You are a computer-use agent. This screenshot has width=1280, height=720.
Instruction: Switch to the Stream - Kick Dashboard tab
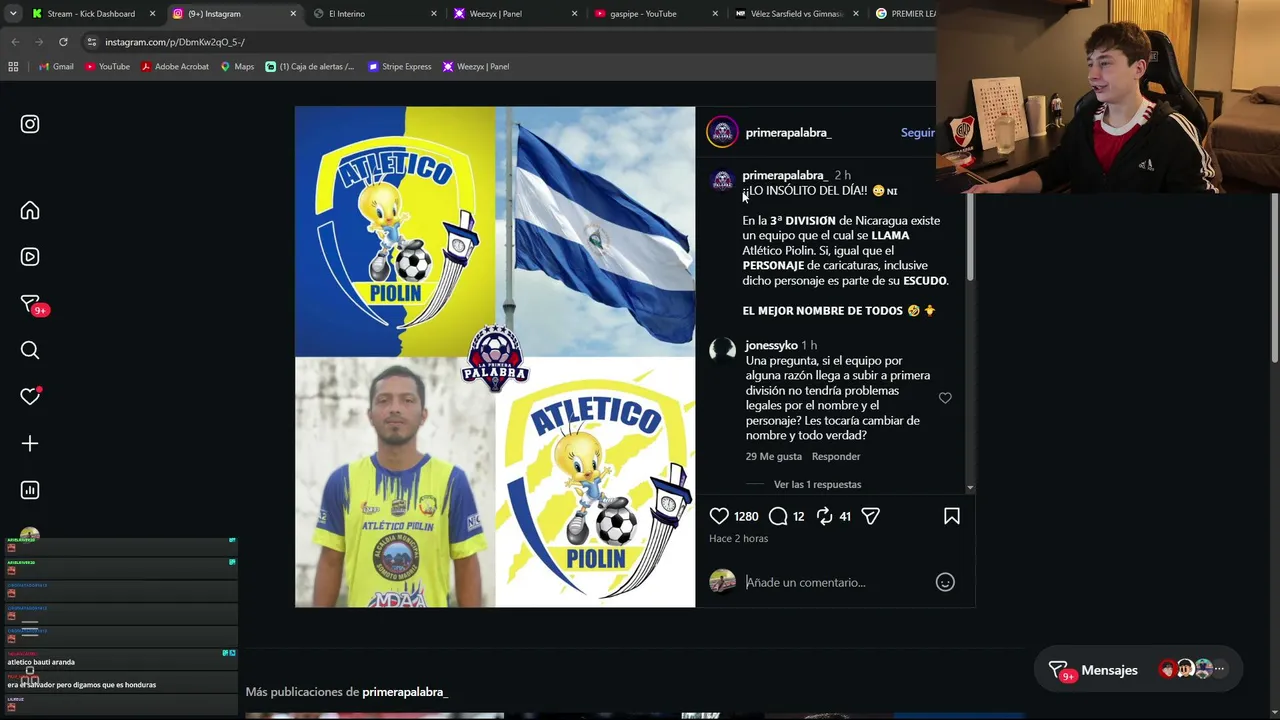90,14
